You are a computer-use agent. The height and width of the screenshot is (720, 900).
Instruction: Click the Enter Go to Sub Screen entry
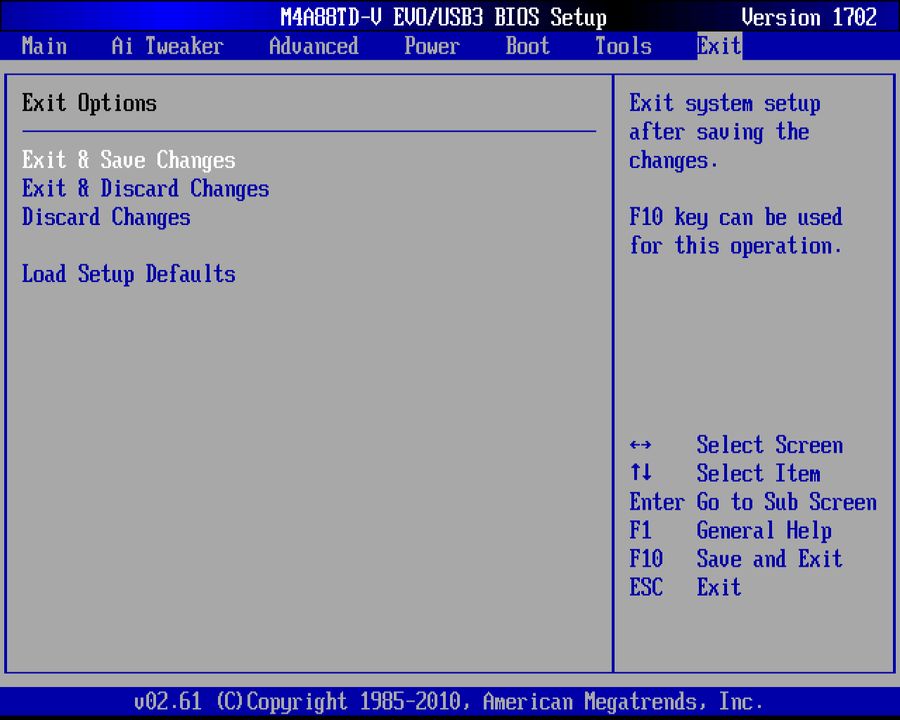(x=752, y=502)
